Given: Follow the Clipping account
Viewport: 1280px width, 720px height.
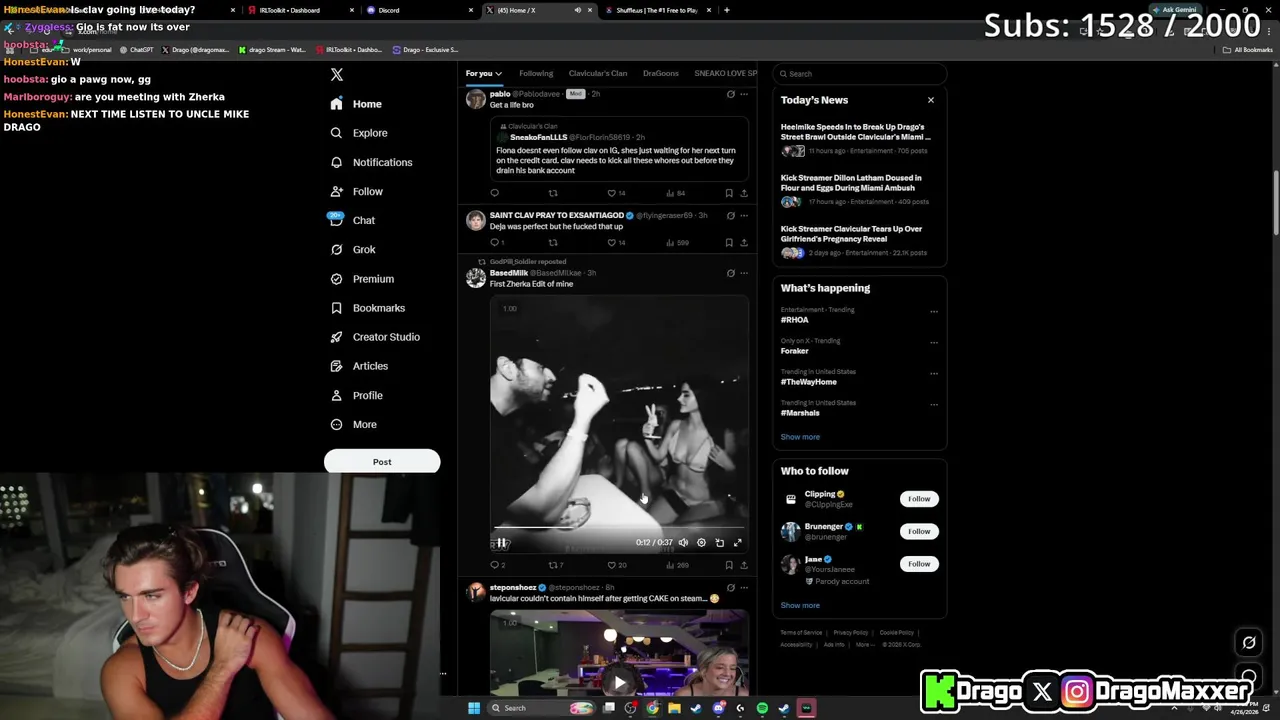Looking at the screenshot, I should pyautogui.click(x=919, y=499).
